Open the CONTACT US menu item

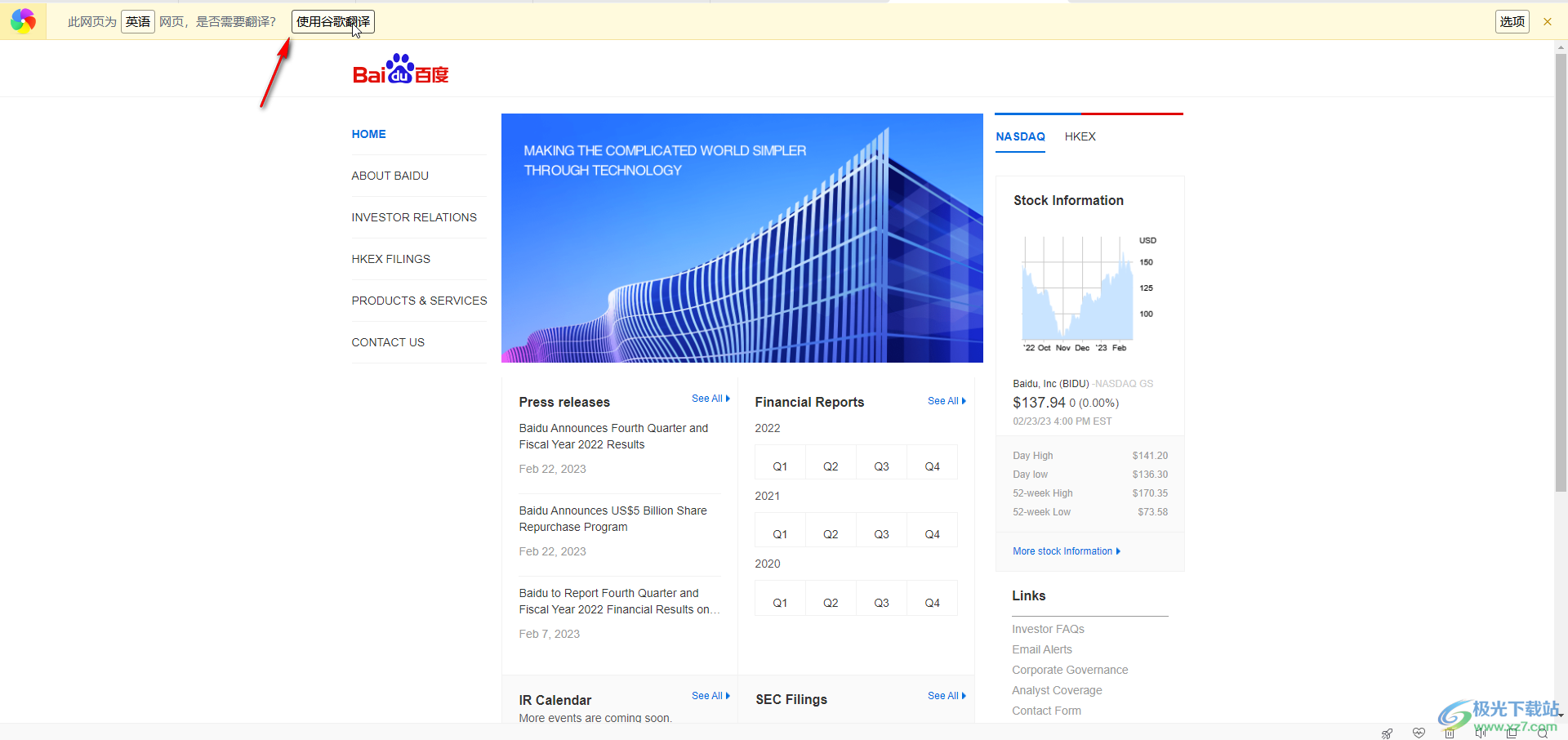tap(388, 342)
